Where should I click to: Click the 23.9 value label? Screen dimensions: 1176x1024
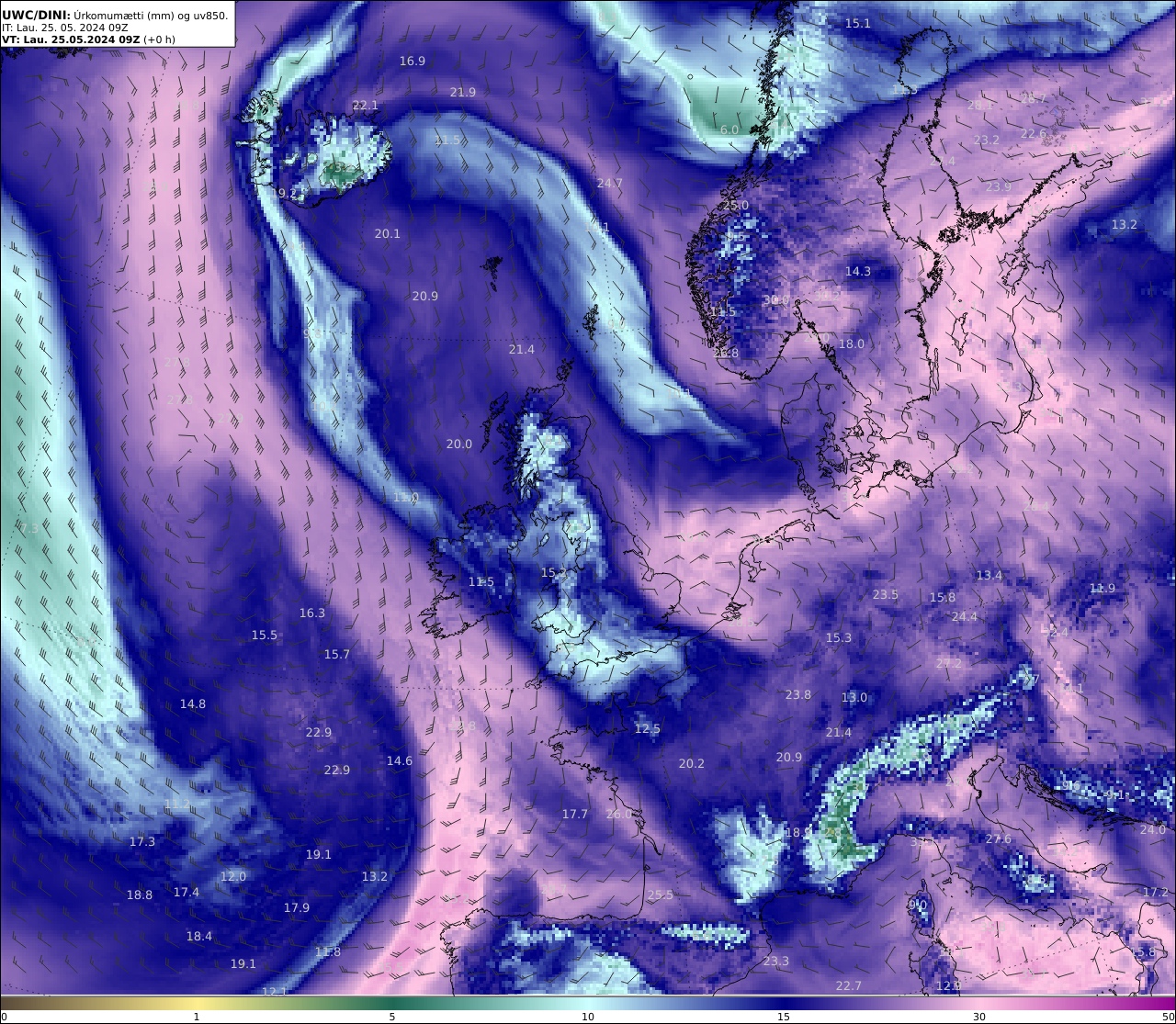coord(999,186)
